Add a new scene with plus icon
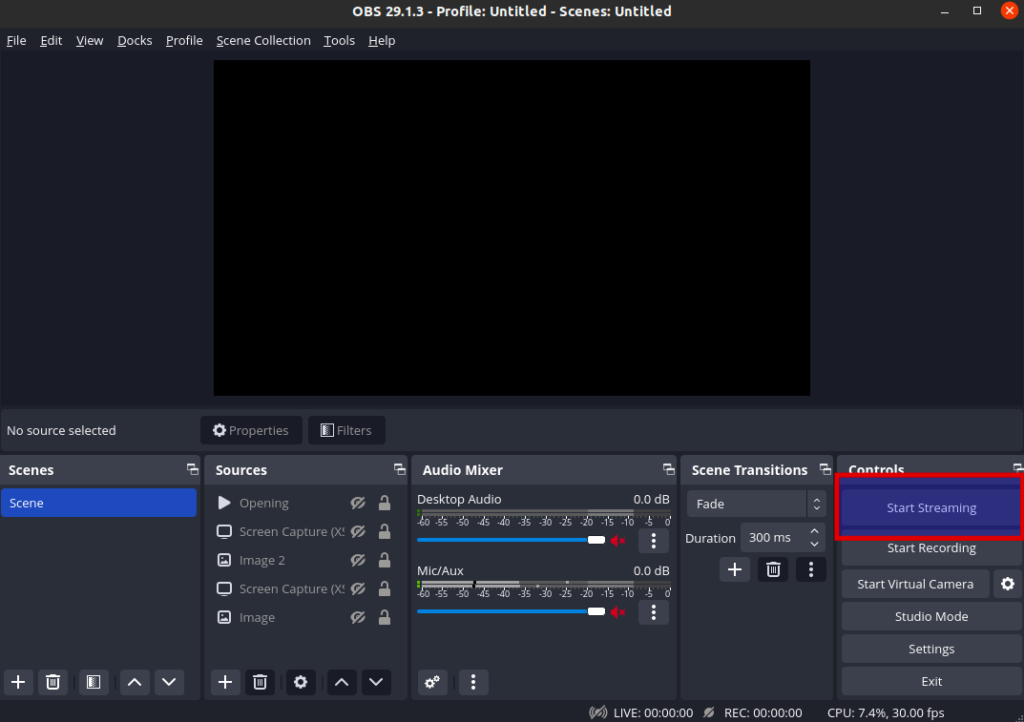The image size is (1024, 722). [18, 682]
